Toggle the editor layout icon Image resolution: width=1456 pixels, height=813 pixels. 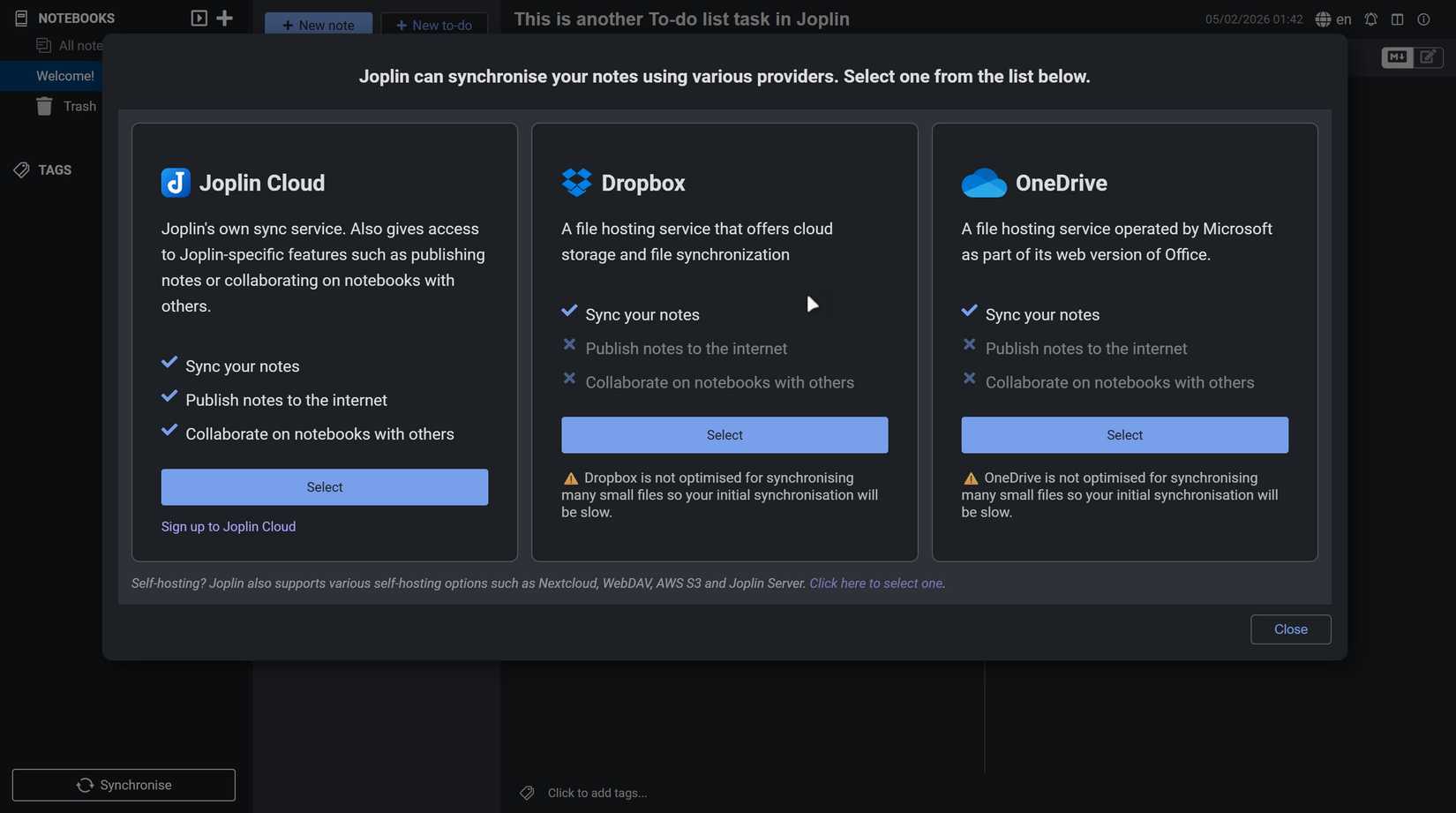click(1397, 19)
